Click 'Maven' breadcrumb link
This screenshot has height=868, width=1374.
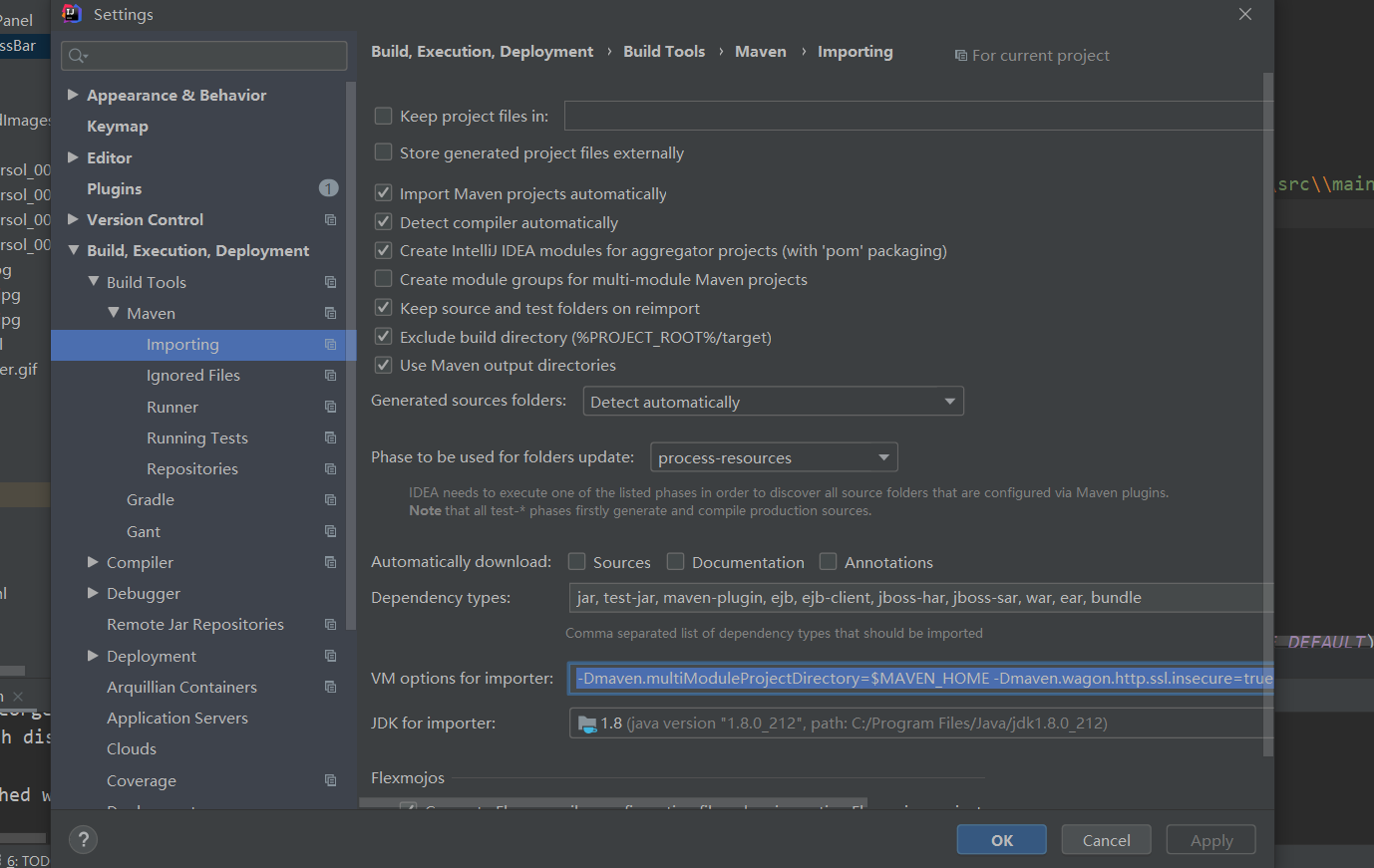coord(760,52)
